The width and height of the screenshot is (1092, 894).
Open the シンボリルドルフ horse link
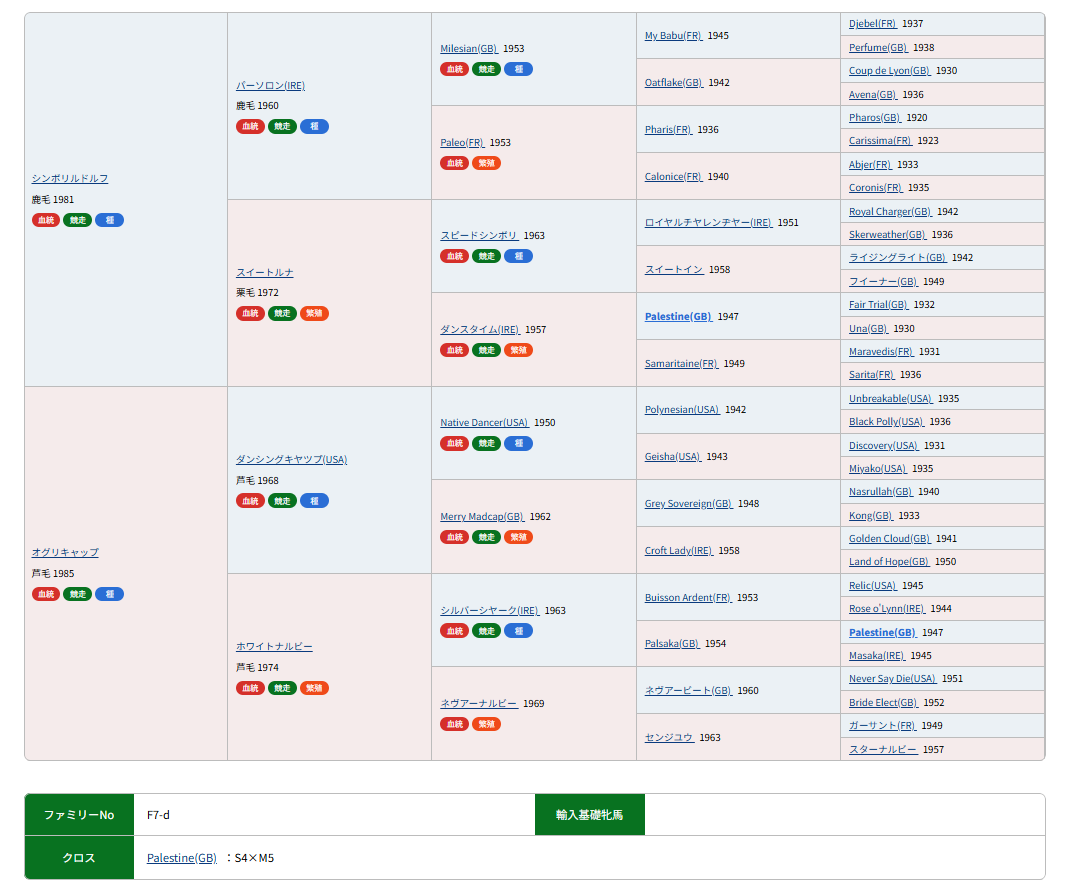tap(70, 178)
